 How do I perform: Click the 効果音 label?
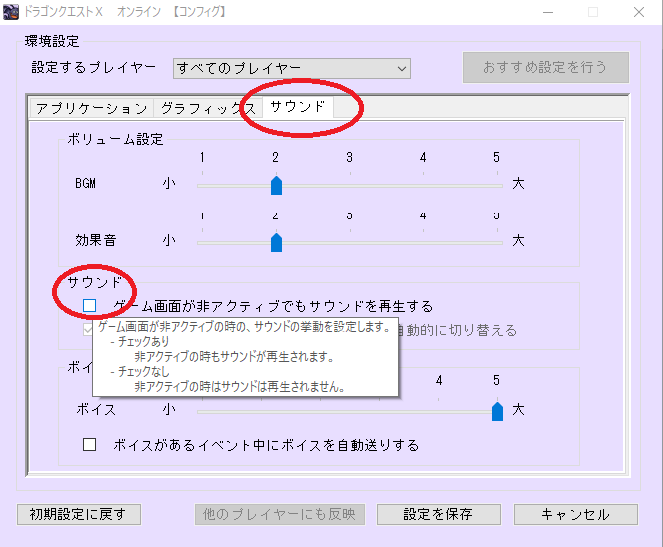click(96, 240)
